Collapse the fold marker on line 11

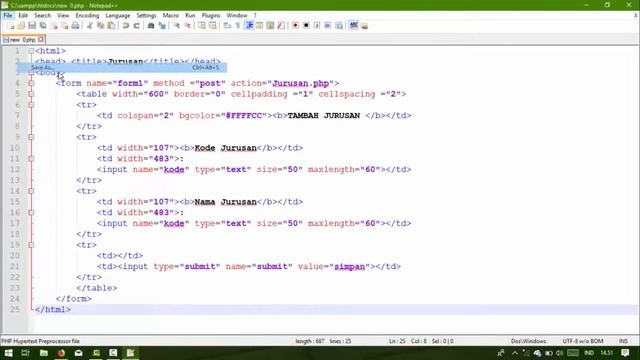[x=31, y=159]
